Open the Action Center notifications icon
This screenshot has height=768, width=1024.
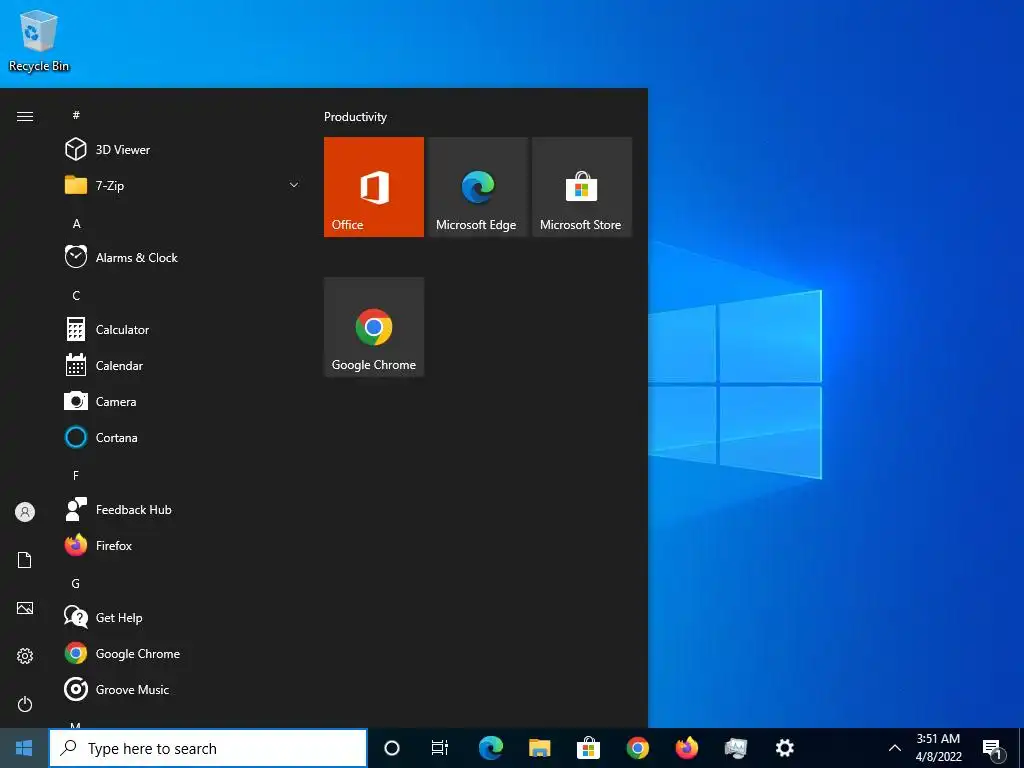[992, 748]
